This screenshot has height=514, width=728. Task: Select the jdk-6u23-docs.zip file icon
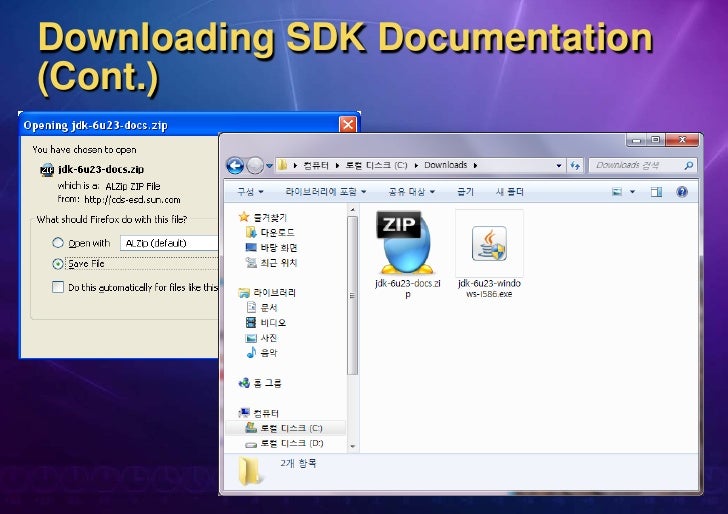pyautogui.click(x=406, y=242)
